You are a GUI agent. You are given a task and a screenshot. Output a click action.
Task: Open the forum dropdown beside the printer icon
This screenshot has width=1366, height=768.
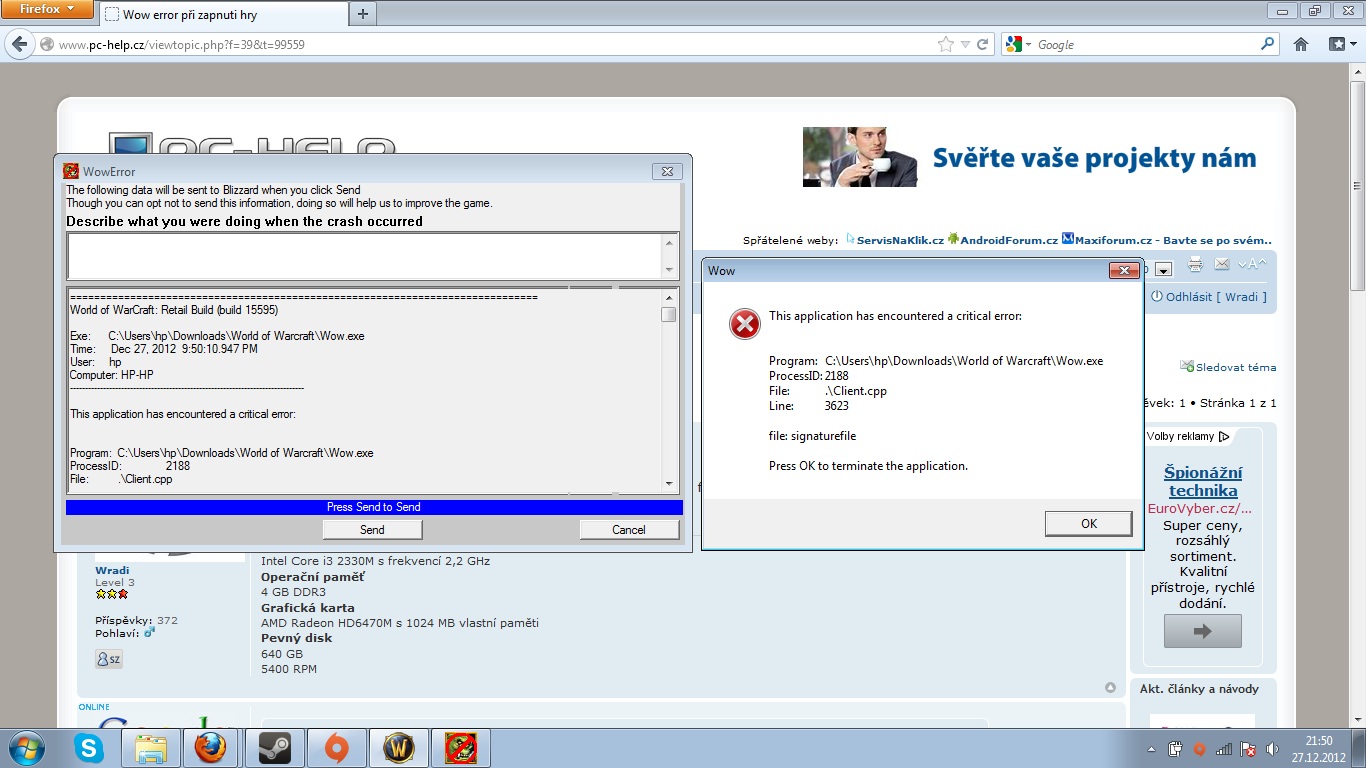pyautogui.click(x=1163, y=269)
